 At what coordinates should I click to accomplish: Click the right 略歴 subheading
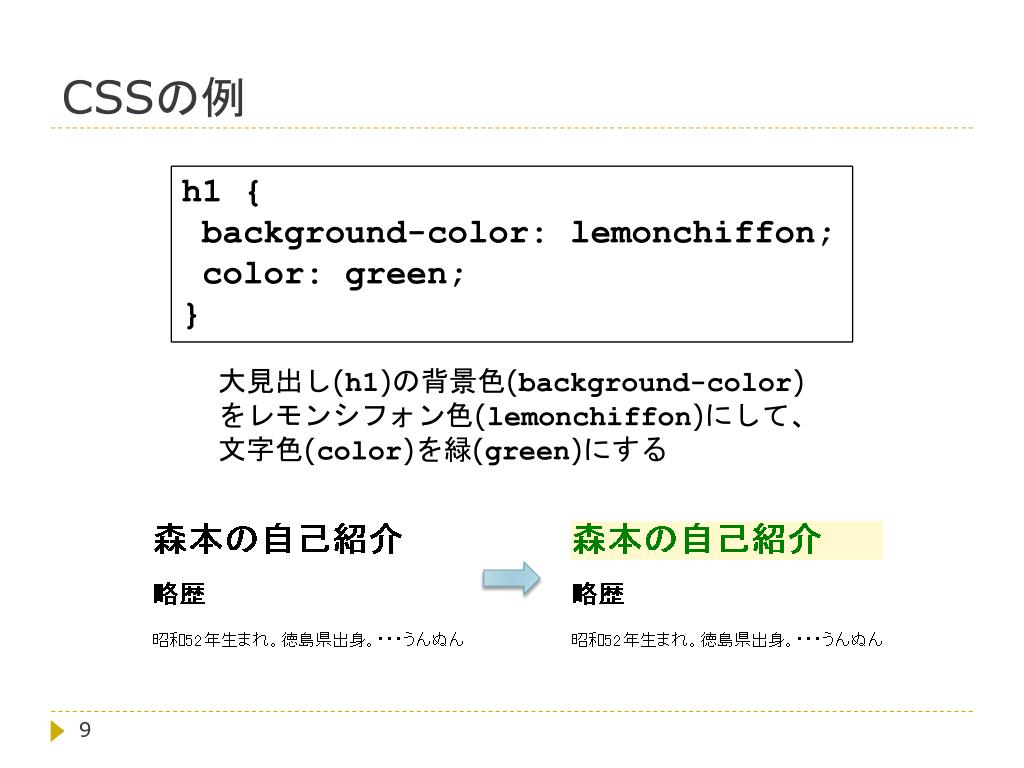pyautogui.click(x=598, y=594)
